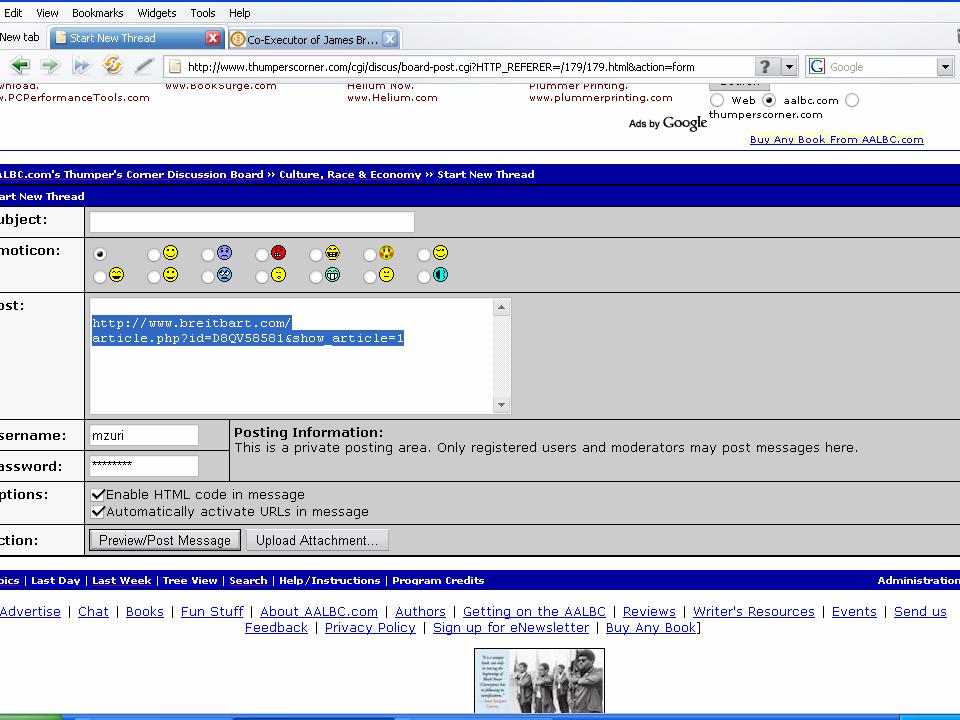Click the page icon in address bar
Viewport: 960px width, 720px height.
tap(175, 66)
